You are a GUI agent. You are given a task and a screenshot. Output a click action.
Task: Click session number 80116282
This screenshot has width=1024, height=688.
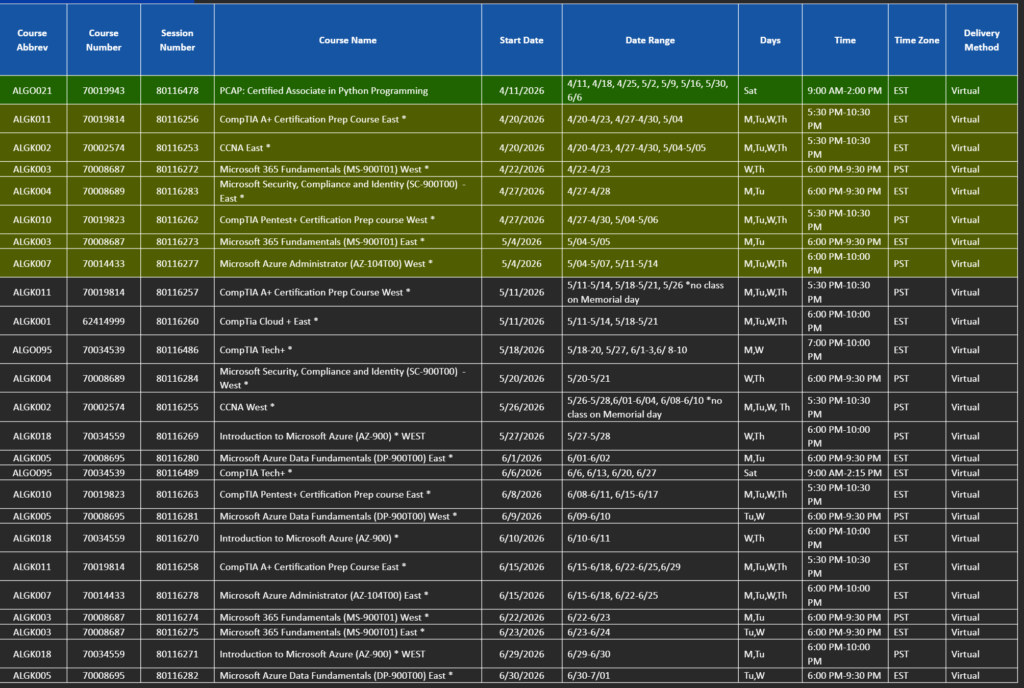pos(177,676)
